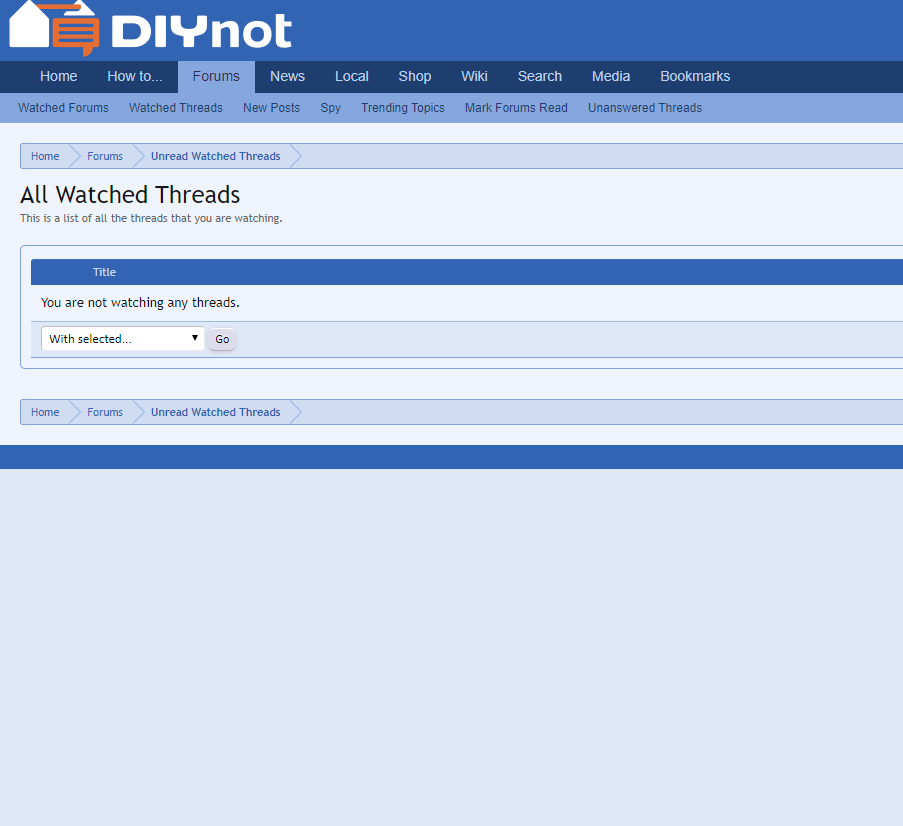This screenshot has height=826, width=903.
Task: Open Watched Forums in the sub-navigation
Action: pyautogui.click(x=63, y=108)
